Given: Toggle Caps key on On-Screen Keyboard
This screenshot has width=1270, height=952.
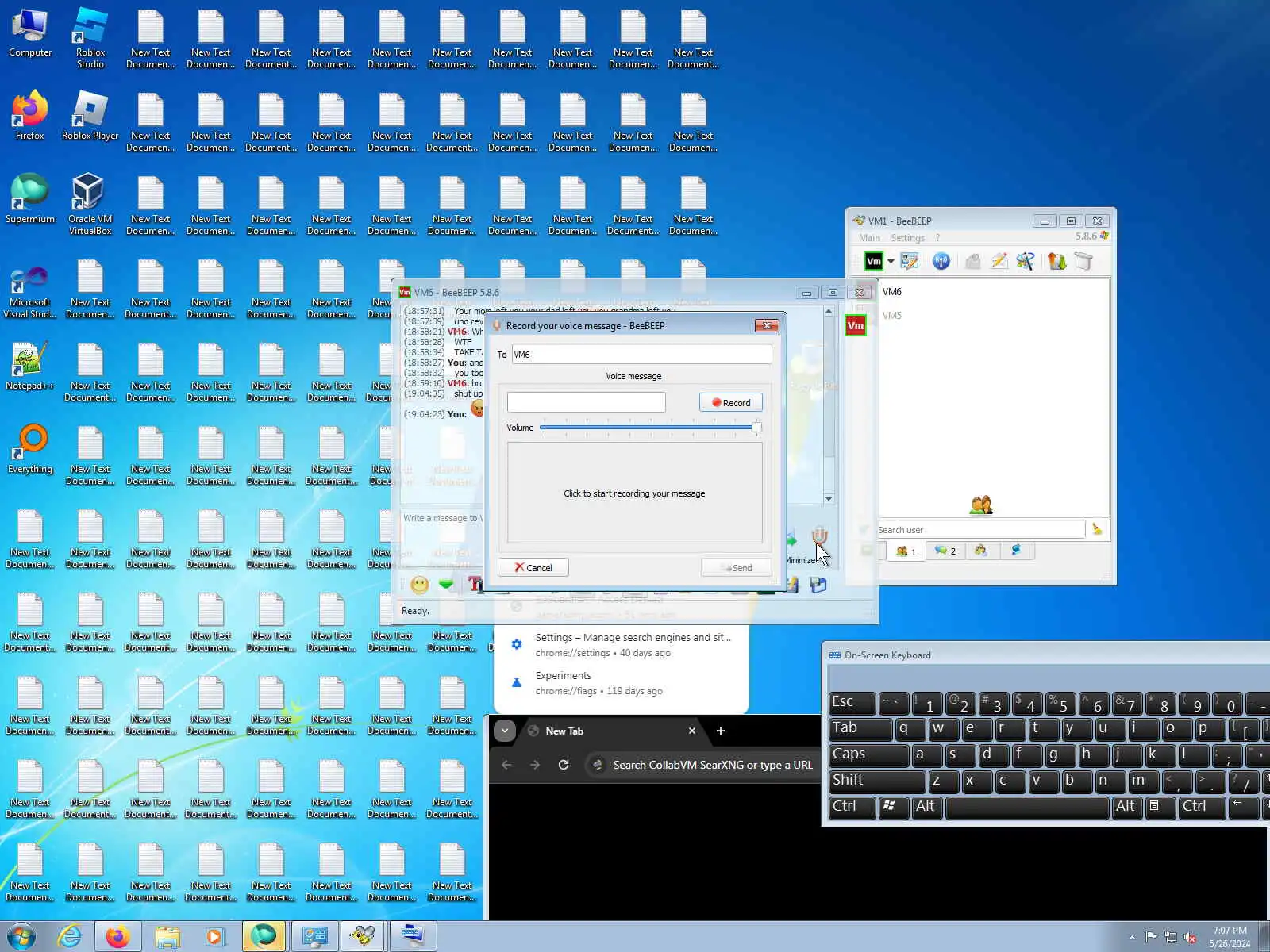Looking at the screenshot, I should click(x=868, y=754).
